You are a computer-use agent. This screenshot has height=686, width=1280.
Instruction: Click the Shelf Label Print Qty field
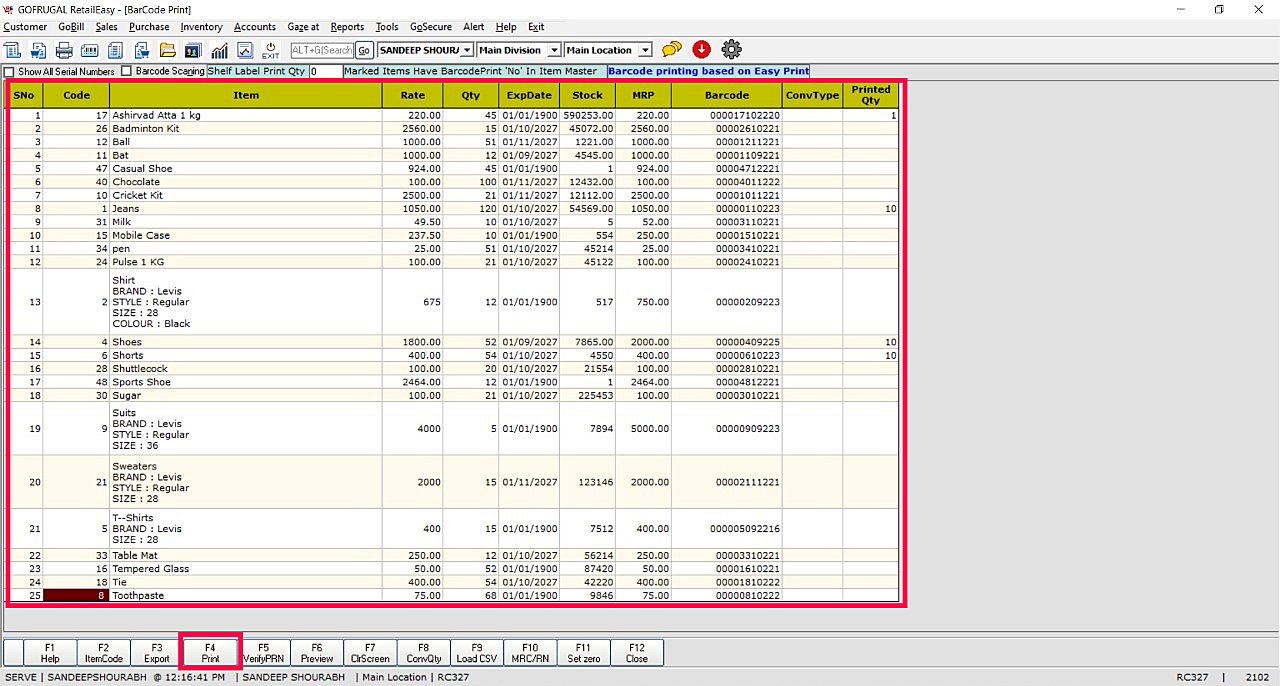pos(325,72)
